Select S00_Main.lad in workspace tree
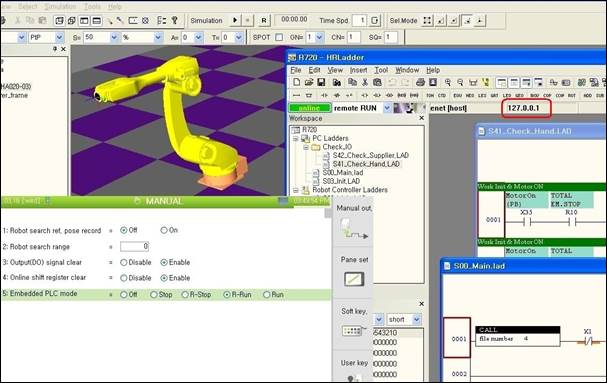This screenshot has height=383, width=607. coord(343,172)
